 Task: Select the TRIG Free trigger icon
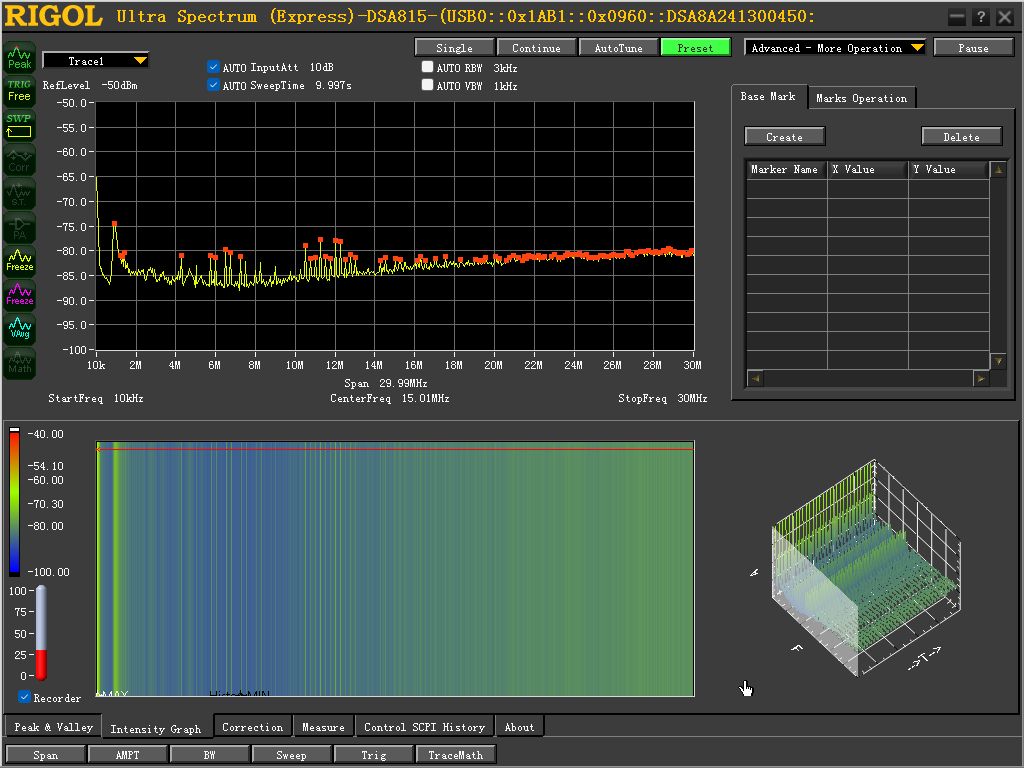tap(20, 91)
